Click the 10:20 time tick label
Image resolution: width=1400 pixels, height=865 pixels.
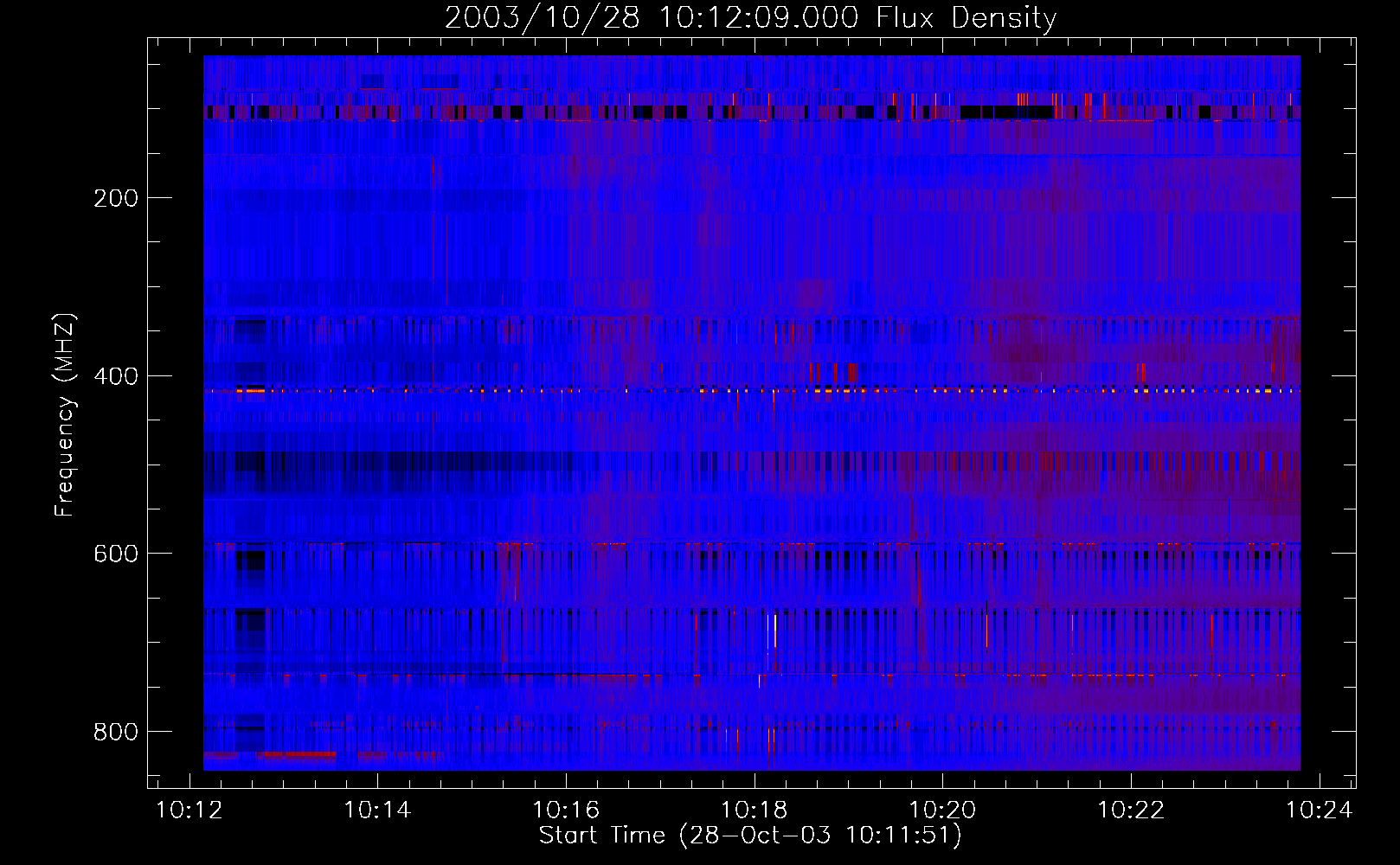(x=942, y=811)
